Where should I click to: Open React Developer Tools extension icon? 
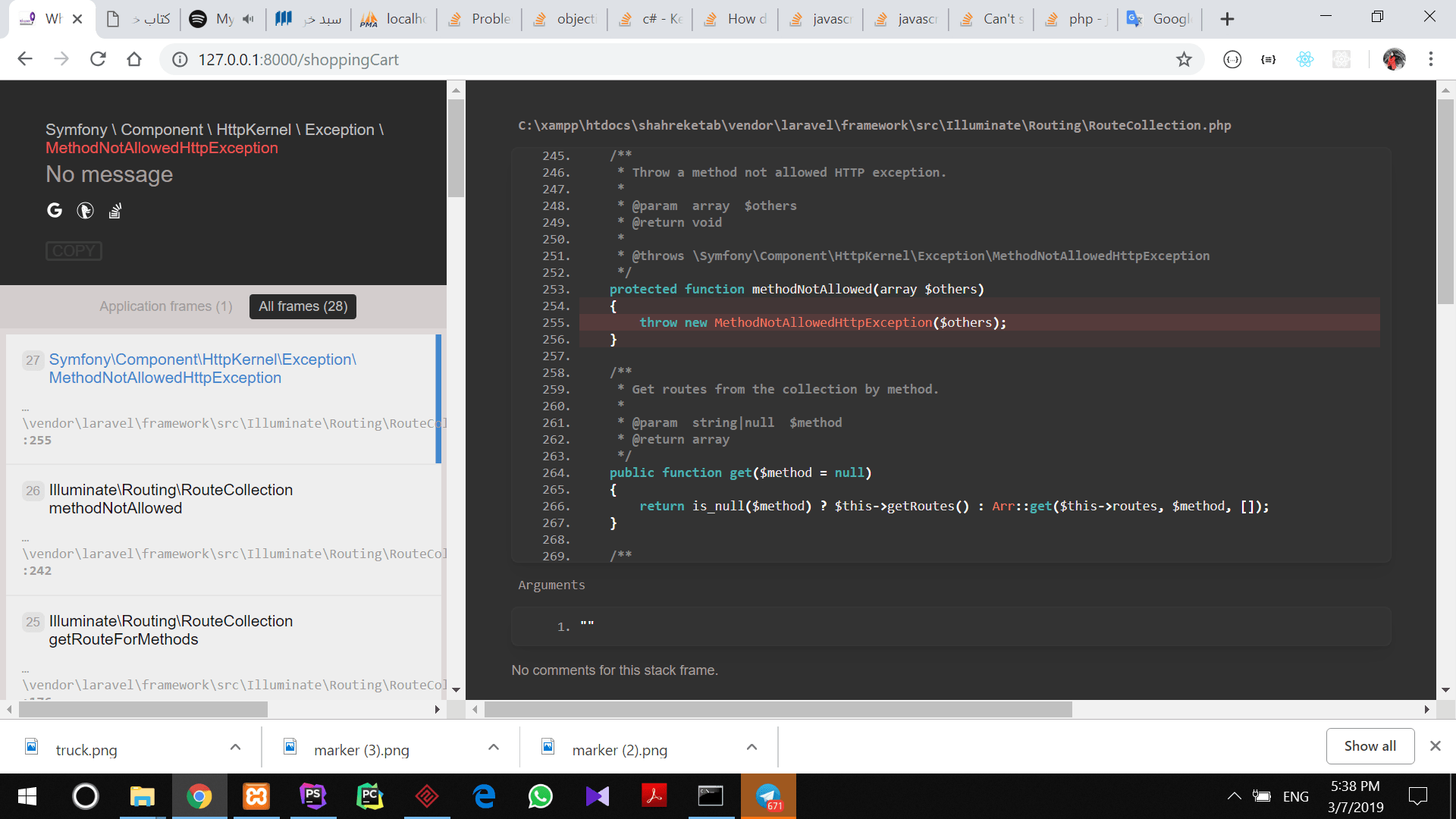pos(1304,59)
